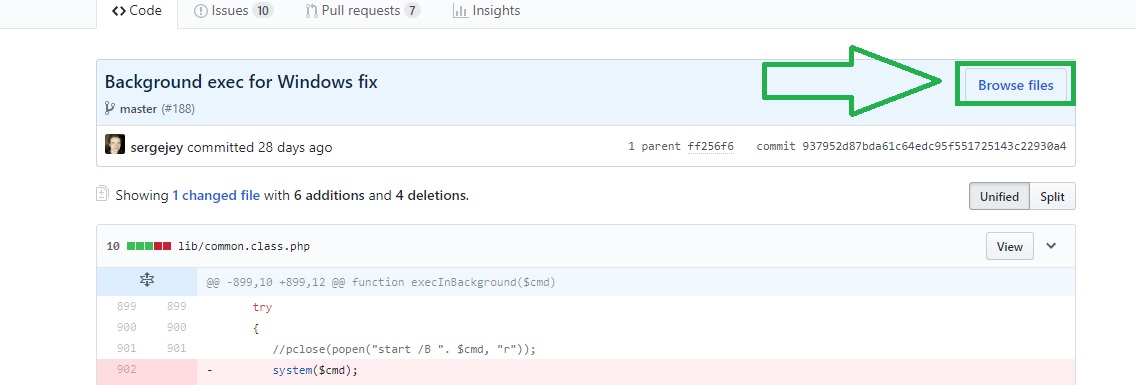Switch to the Split diff view
This screenshot has width=1136, height=385.
point(1052,196)
